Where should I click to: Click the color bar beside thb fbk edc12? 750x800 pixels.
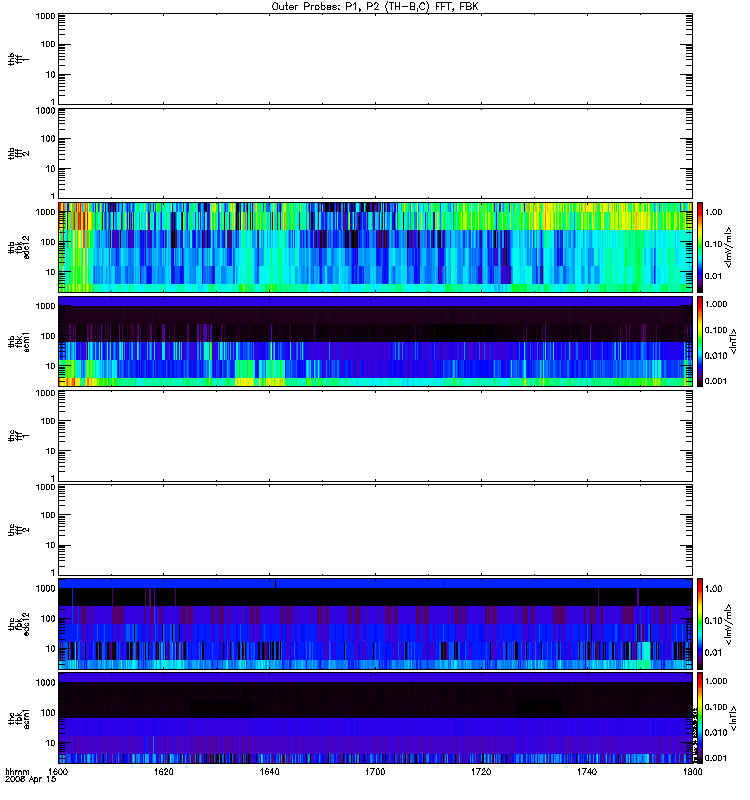click(700, 247)
